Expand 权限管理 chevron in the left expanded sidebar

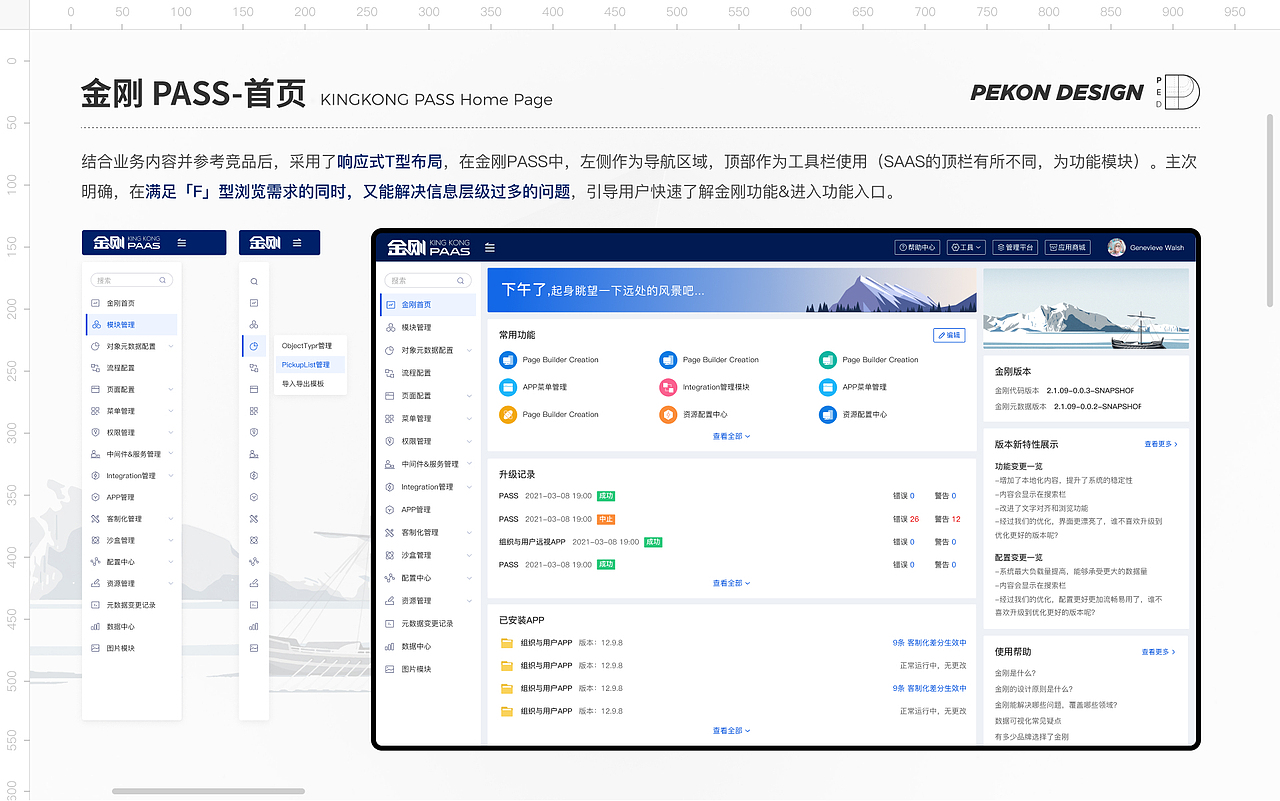171,433
